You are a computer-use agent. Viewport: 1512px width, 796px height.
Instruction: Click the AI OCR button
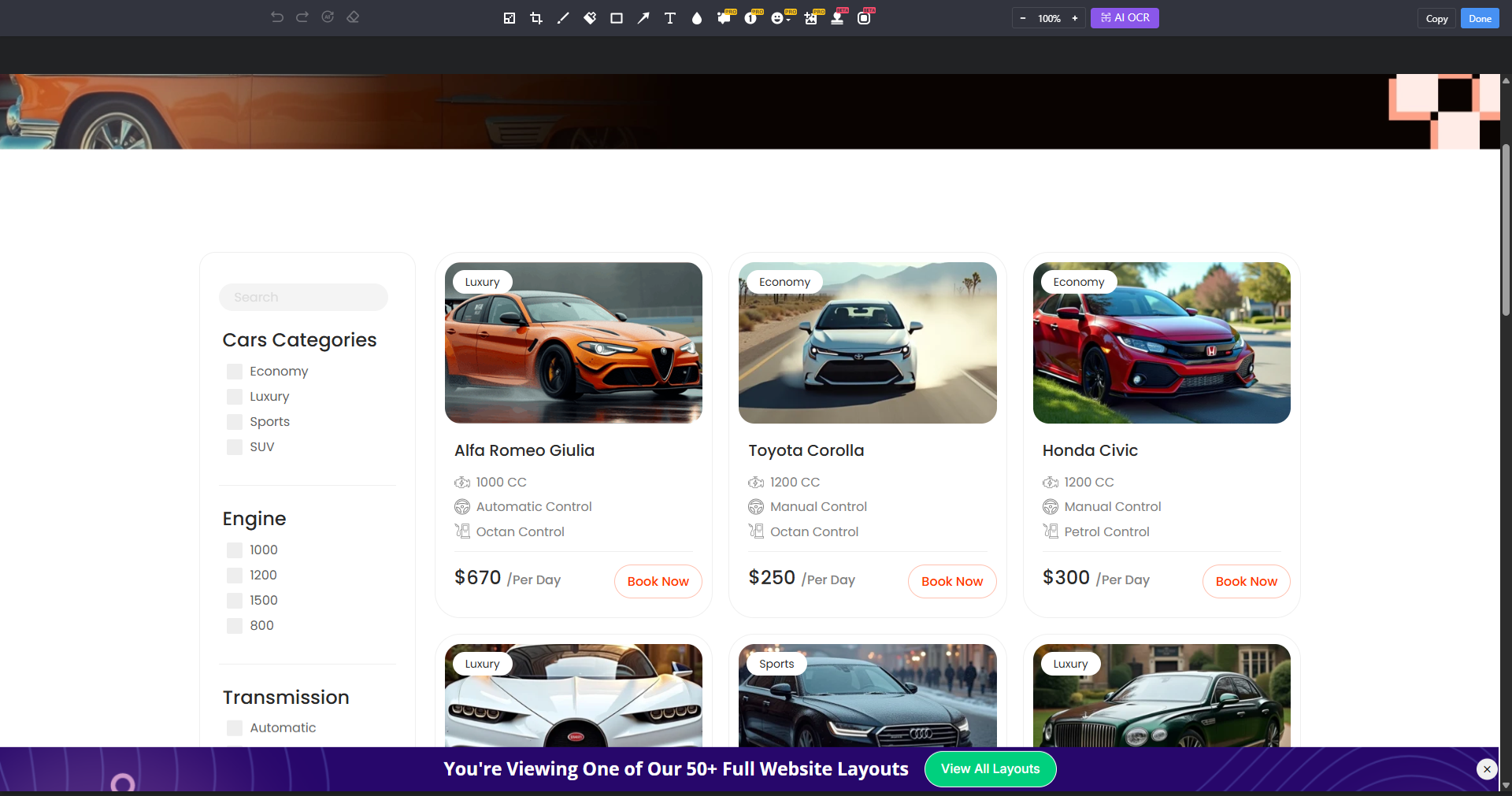pyautogui.click(x=1125, y=18)
